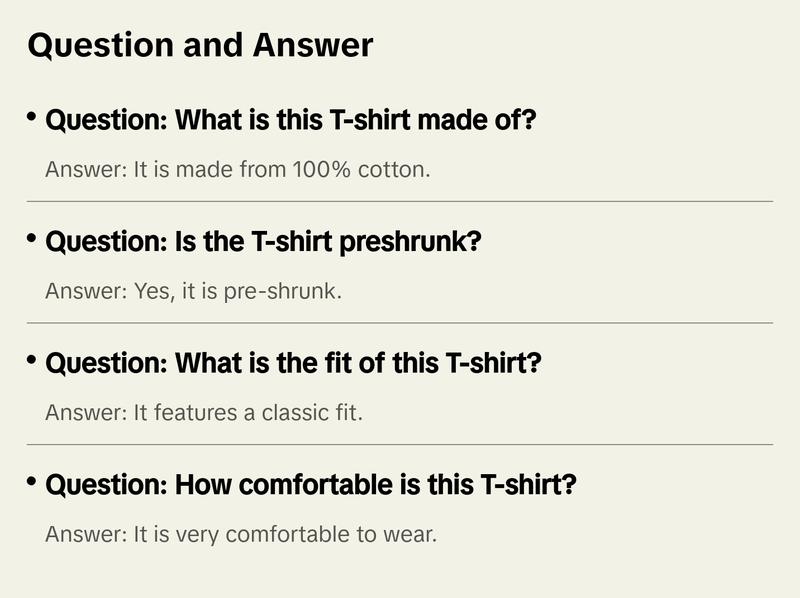
Task: Open the question about T-shirt fit
Action: (x=293, y=363)
